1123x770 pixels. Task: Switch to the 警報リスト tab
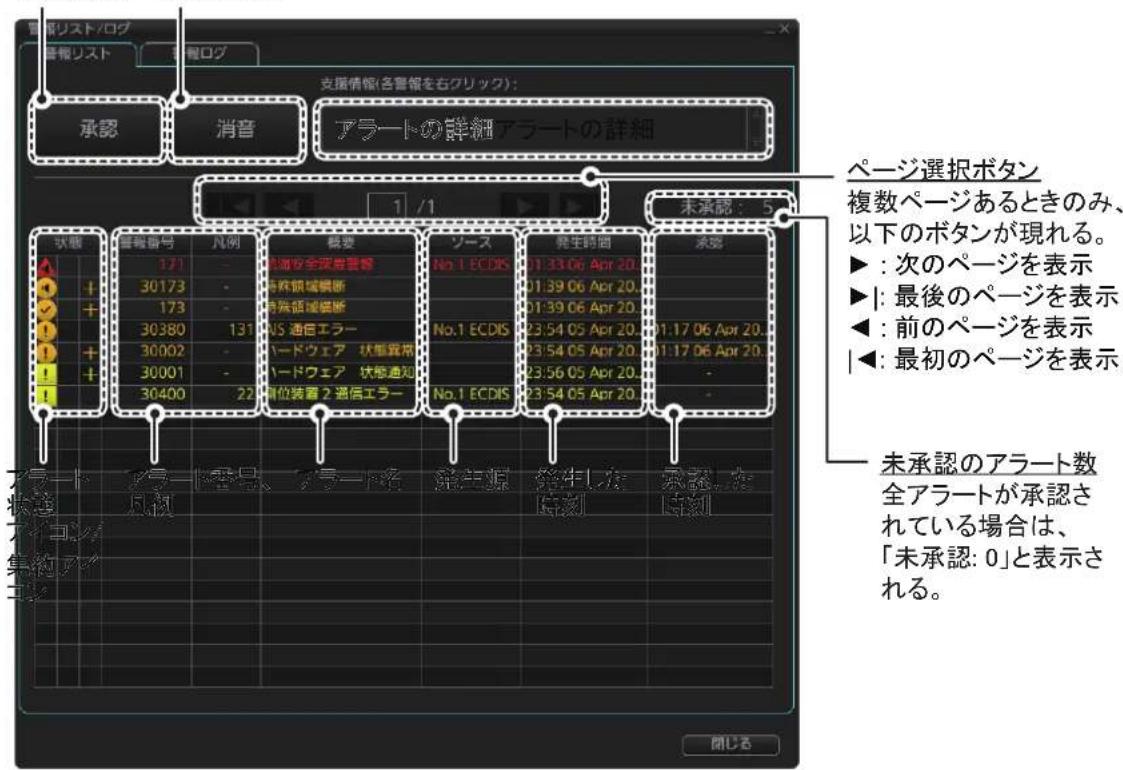[x=77, y=54]
